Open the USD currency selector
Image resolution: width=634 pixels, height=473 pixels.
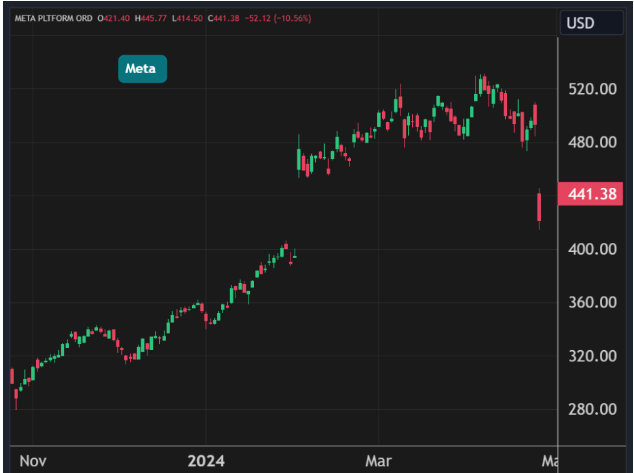click(592, 23)
